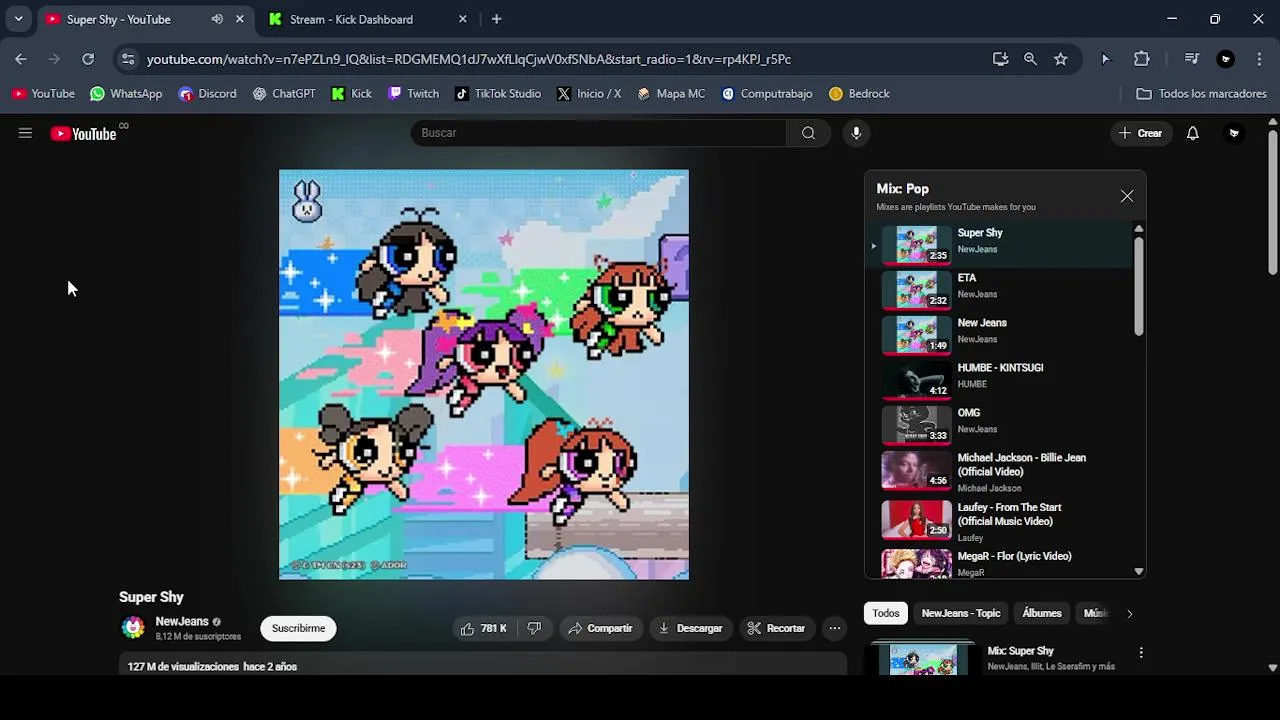1280x720 pixels.
Task: Play New Jeans track in the Mix
Action: coord(1000,335)
